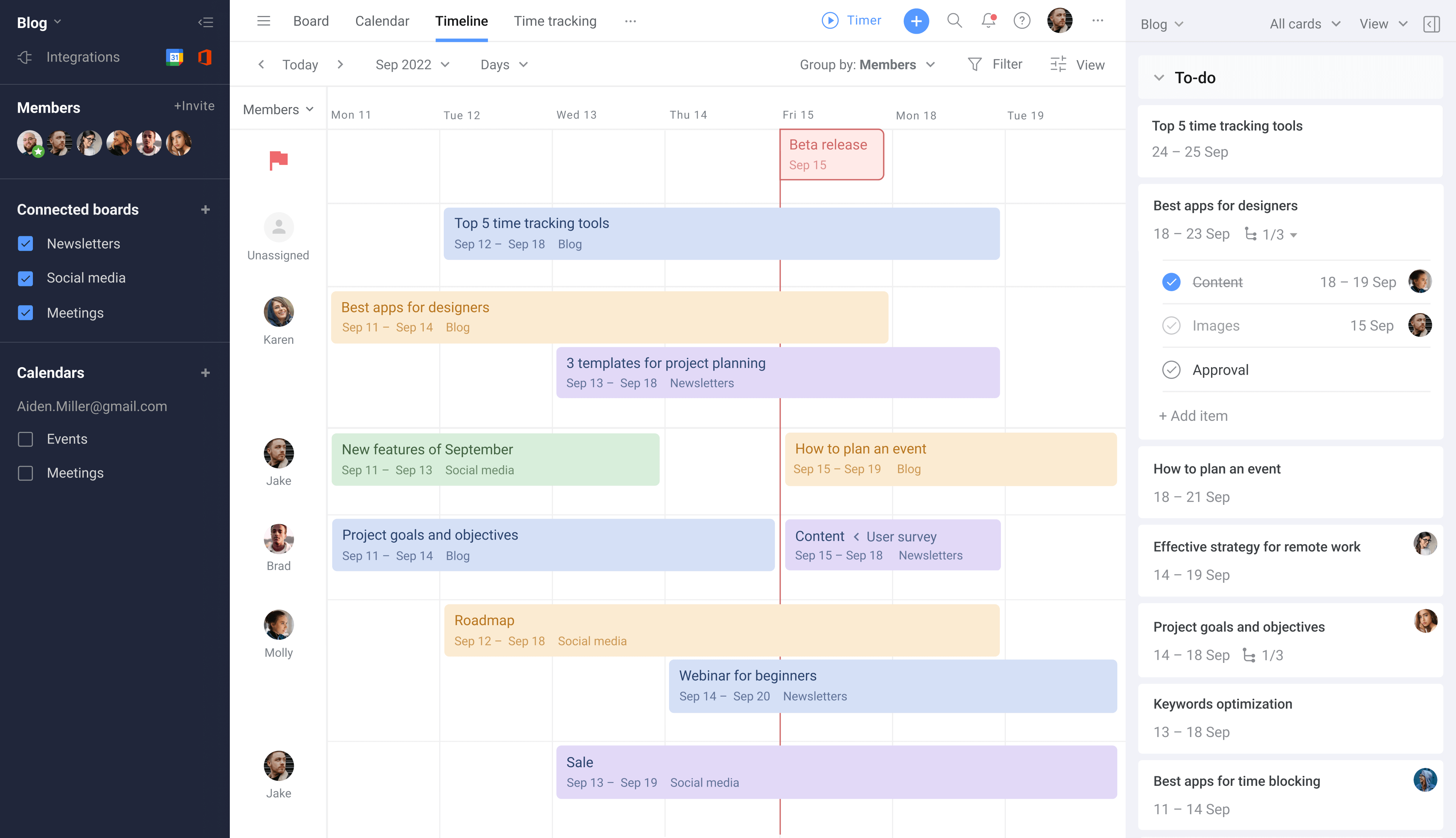Image resolution: width=1456 pixels, height=838 pixels.
Task: Collapse the left sidebar
Action: 205,22
